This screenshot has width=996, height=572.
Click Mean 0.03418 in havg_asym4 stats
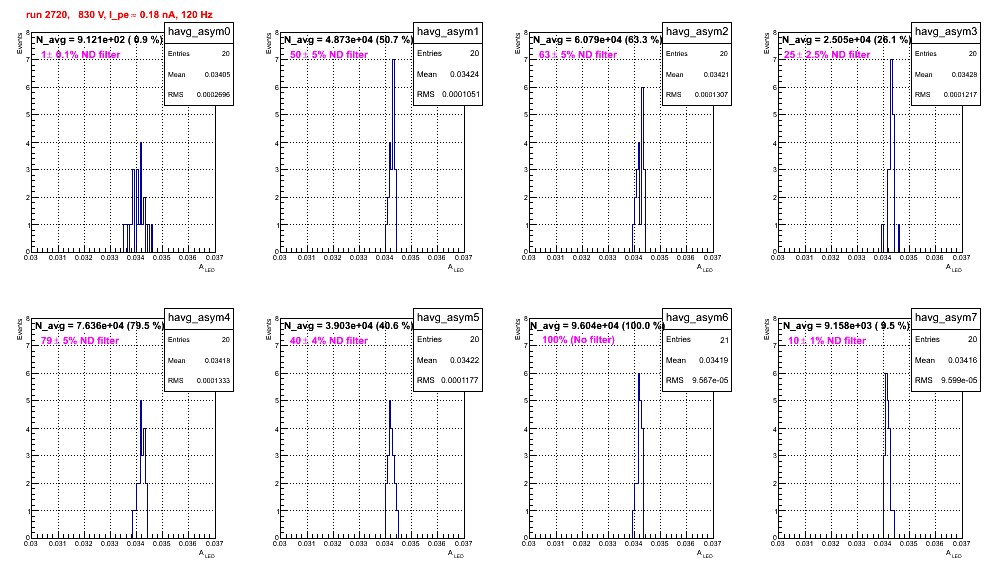(199, 360)
